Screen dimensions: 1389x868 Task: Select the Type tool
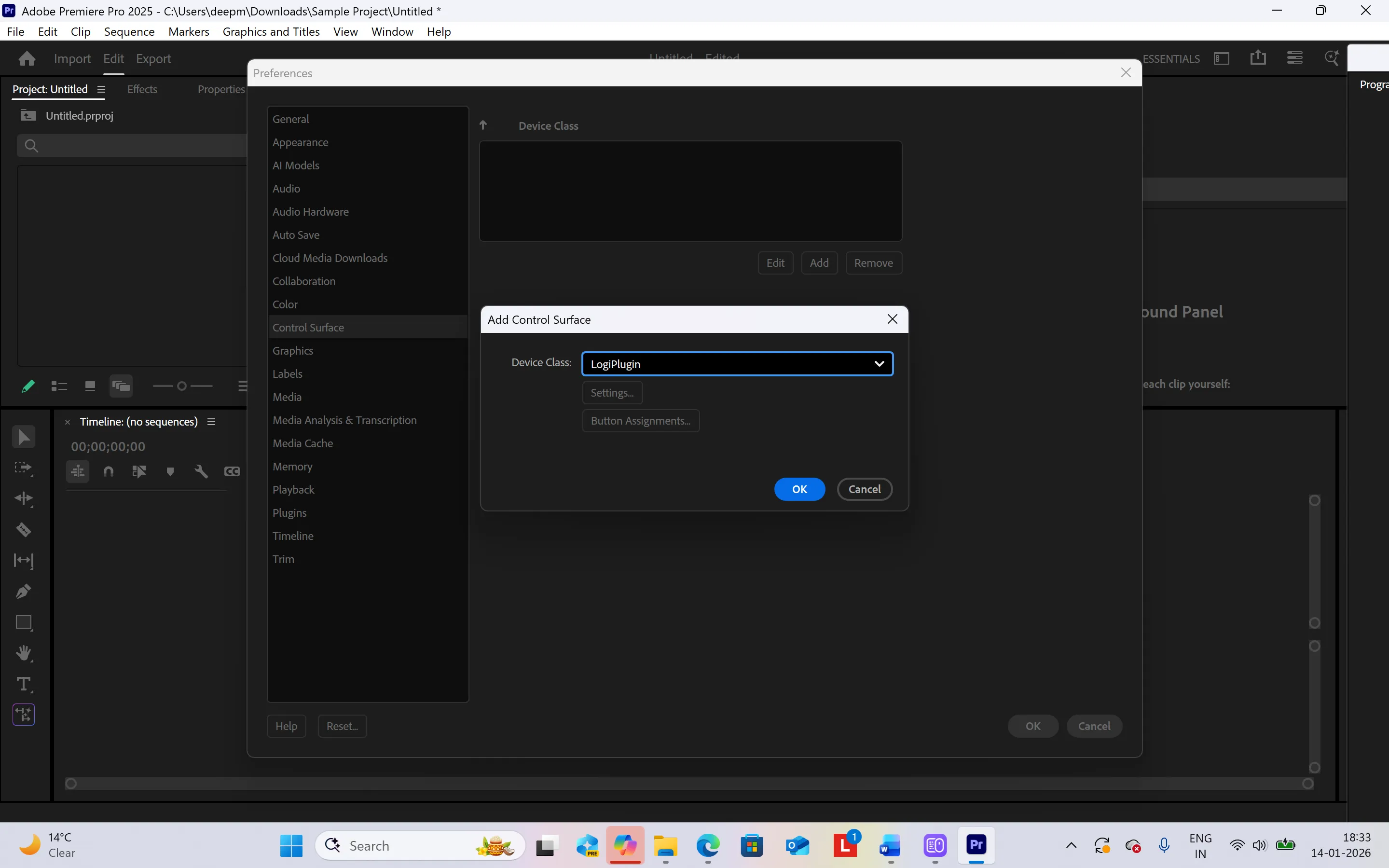(24, 684)
